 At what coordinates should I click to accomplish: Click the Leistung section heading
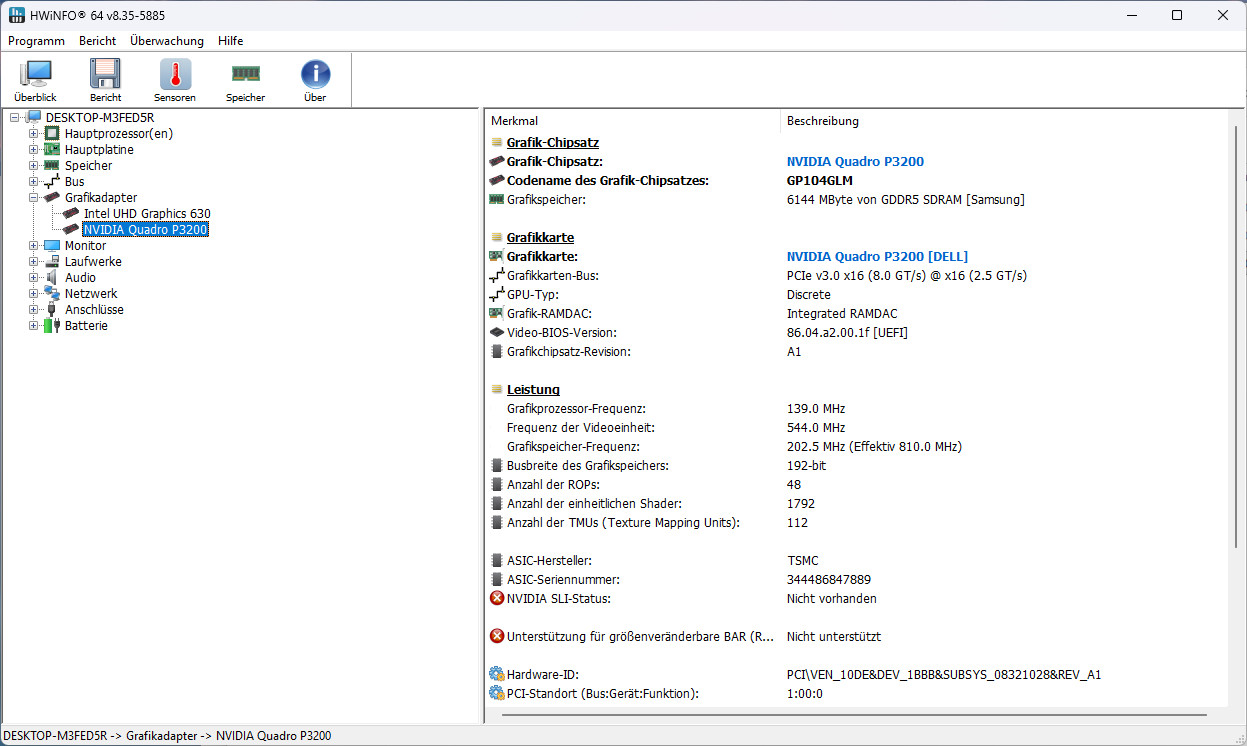(533, 390)
